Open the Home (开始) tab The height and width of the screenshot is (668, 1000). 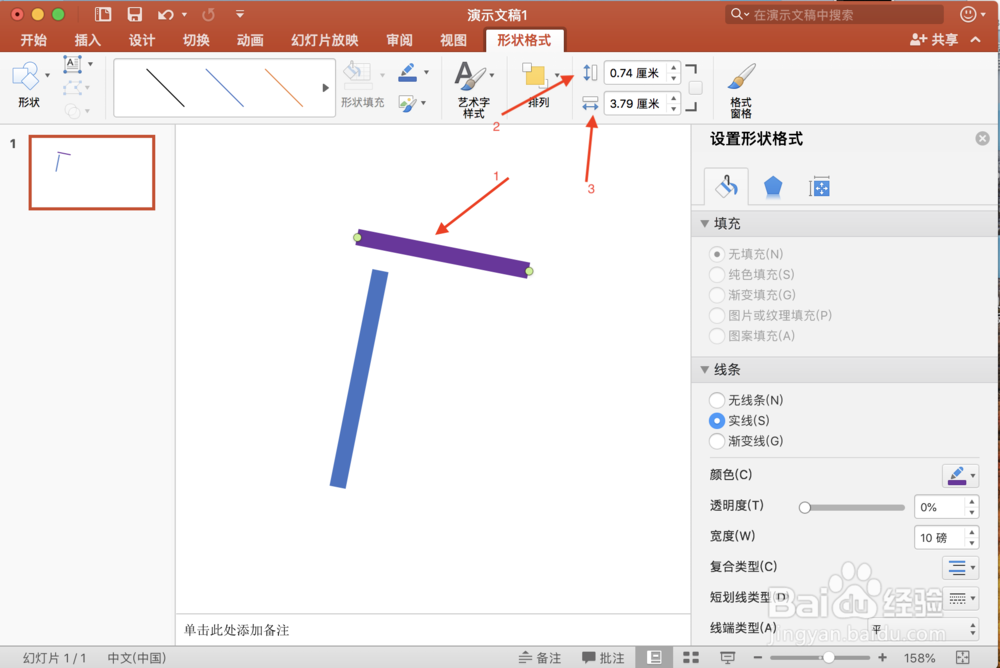click(33, 40)
